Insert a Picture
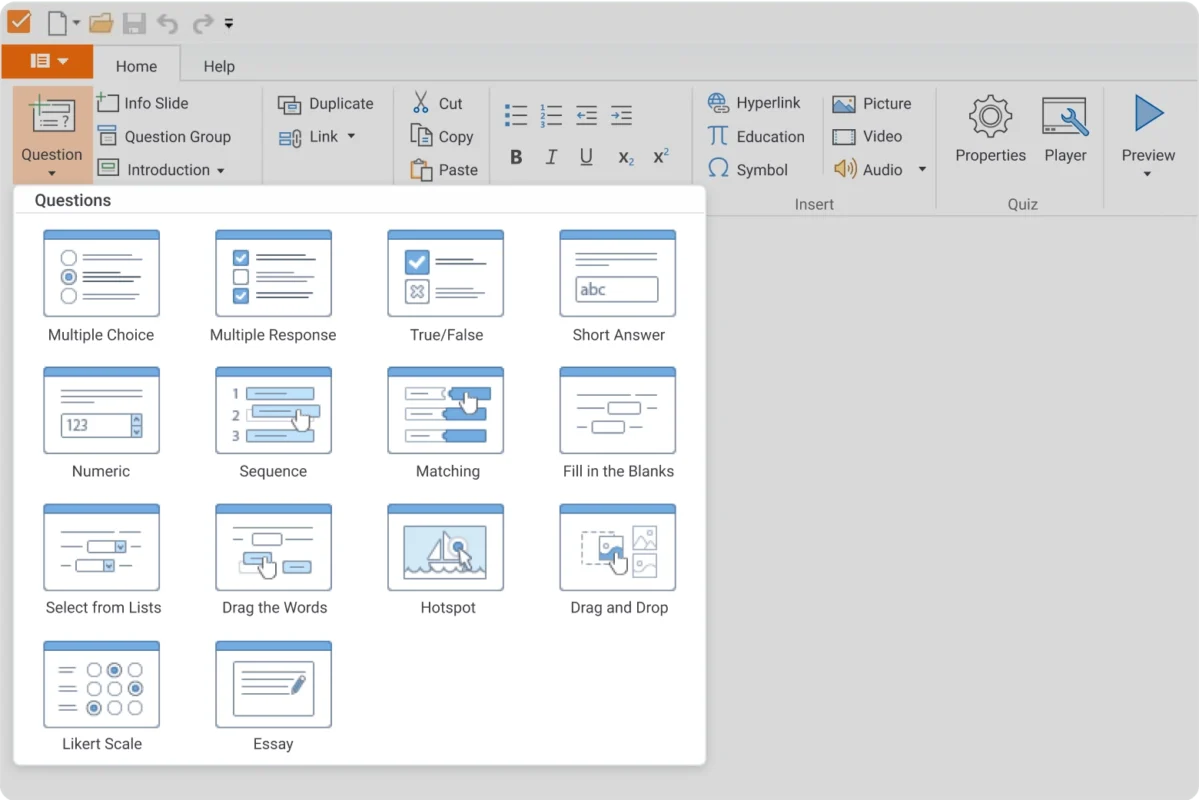Viewport: 1199px width, 800px height. pos(872,103)
